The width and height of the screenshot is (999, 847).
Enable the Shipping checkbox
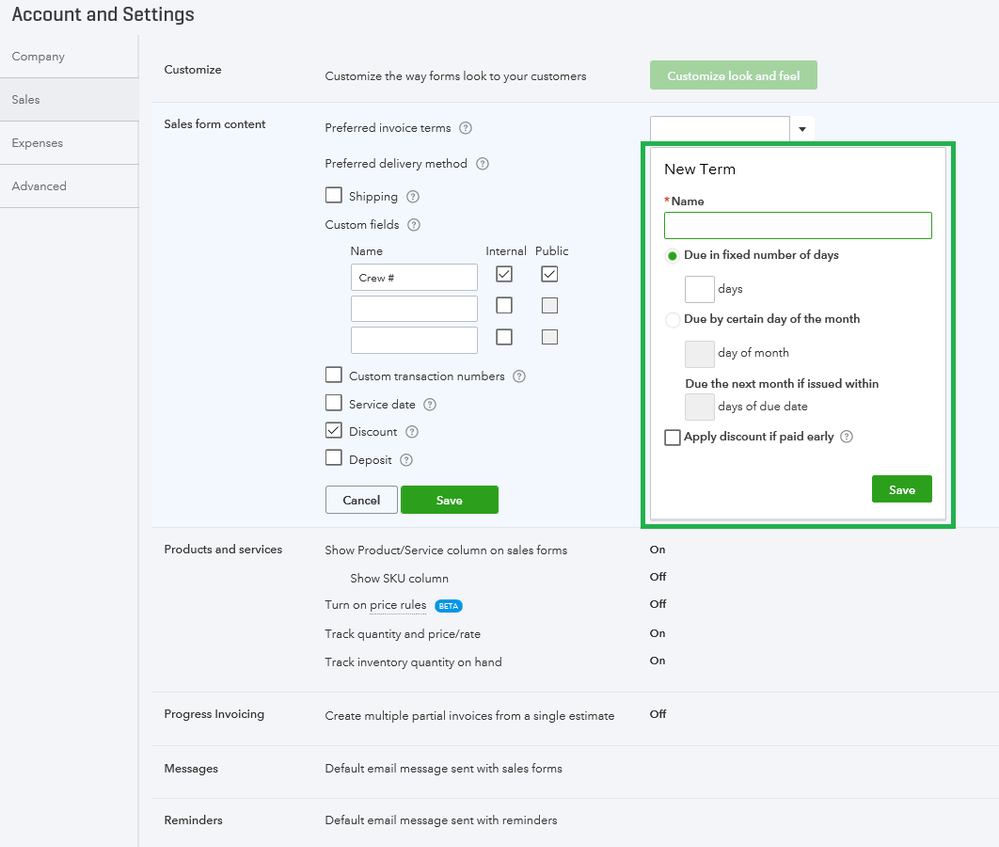(334, 196)
